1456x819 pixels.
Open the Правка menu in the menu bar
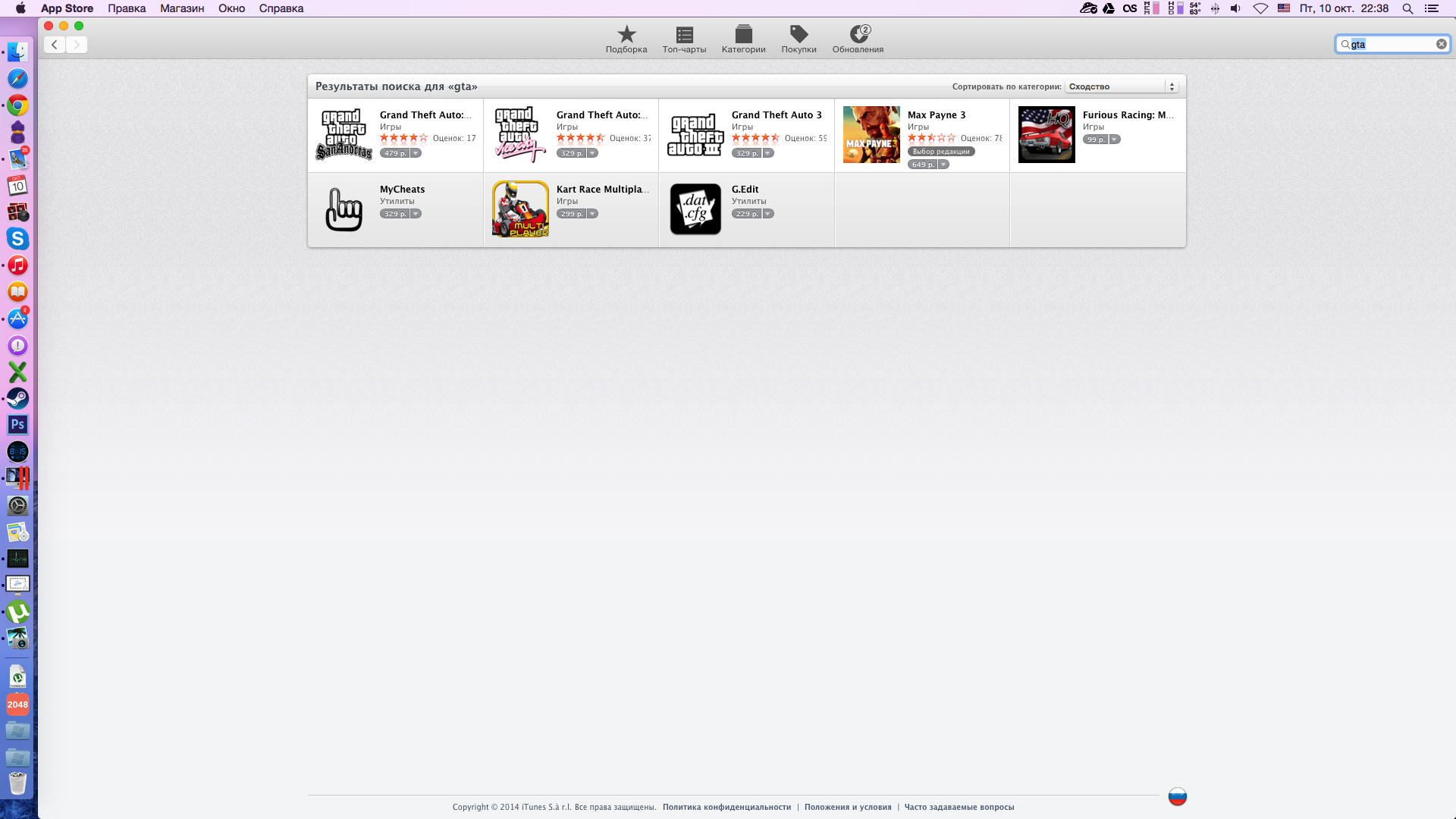[127, 8]
